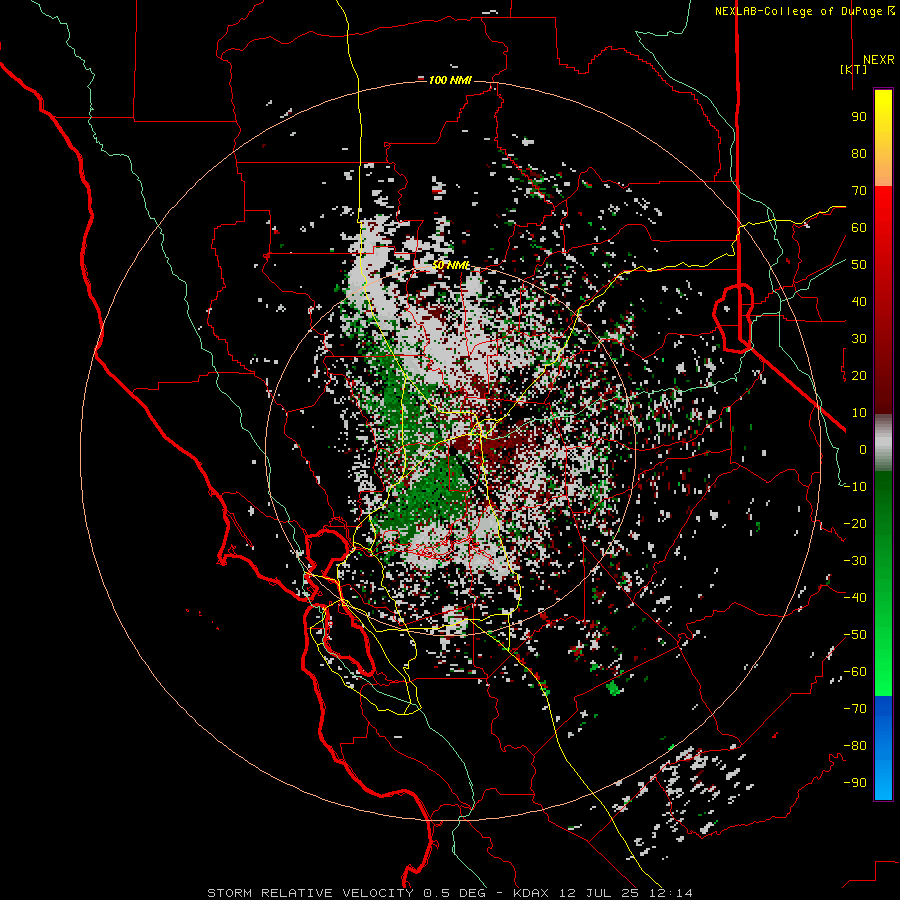Click the blue bottom segment of color bar
900x900 pixels.
click(x=883, y=747)
